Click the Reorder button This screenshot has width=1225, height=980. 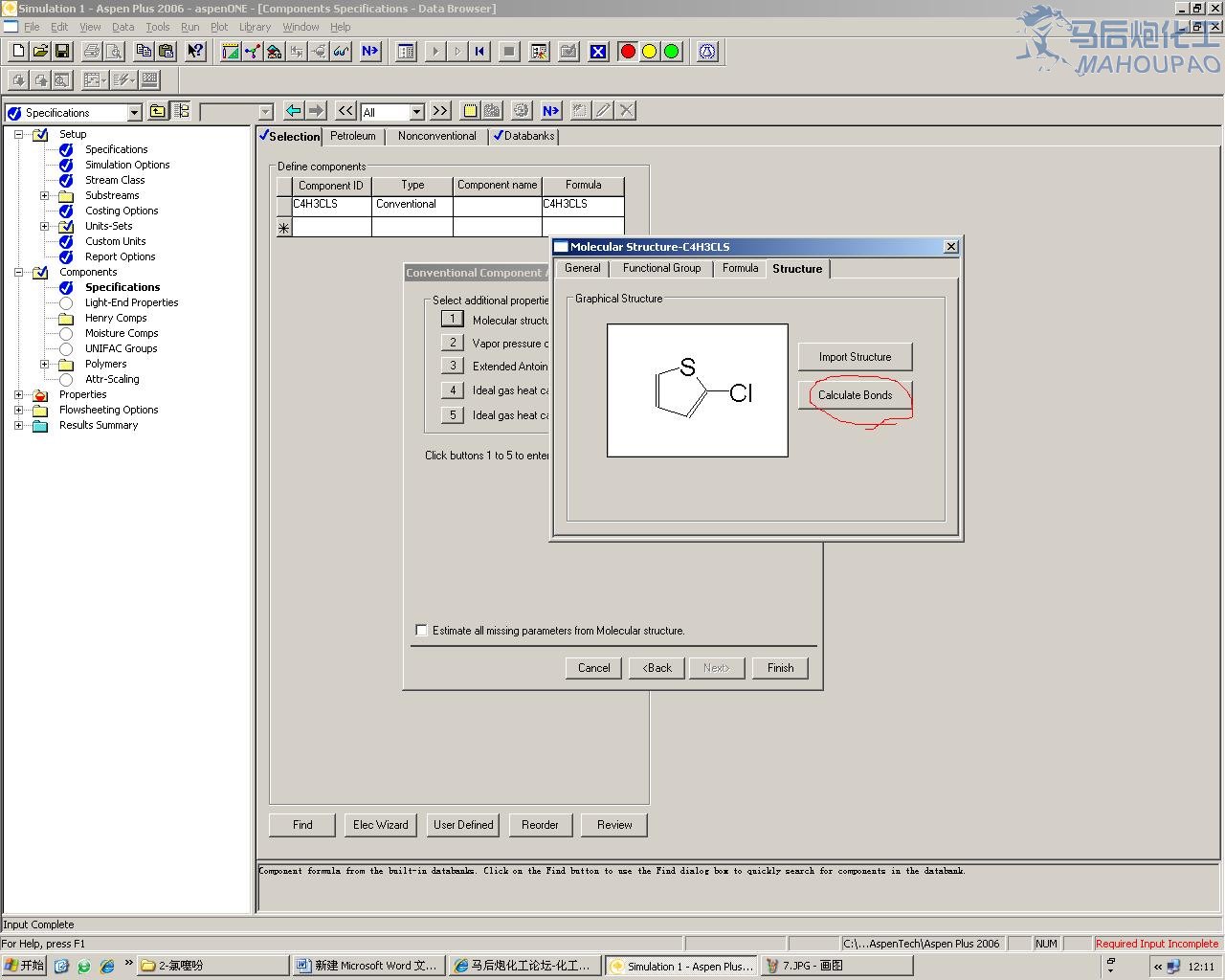(540, 825)
